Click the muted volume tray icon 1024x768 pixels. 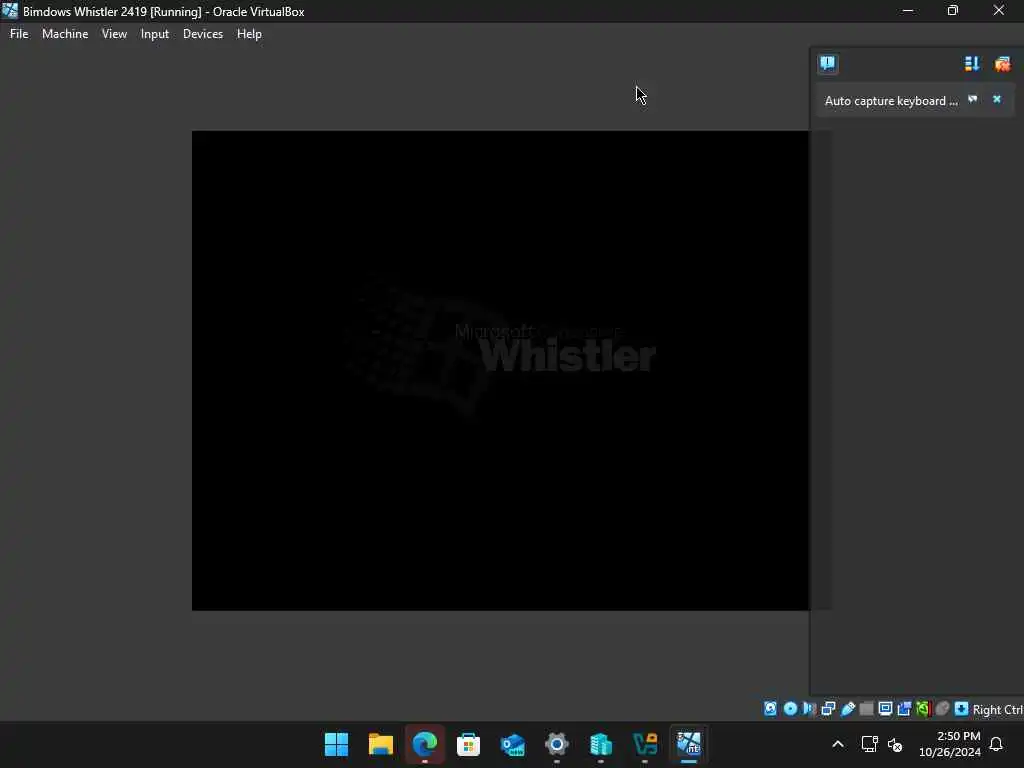click(x=895, y=744)
